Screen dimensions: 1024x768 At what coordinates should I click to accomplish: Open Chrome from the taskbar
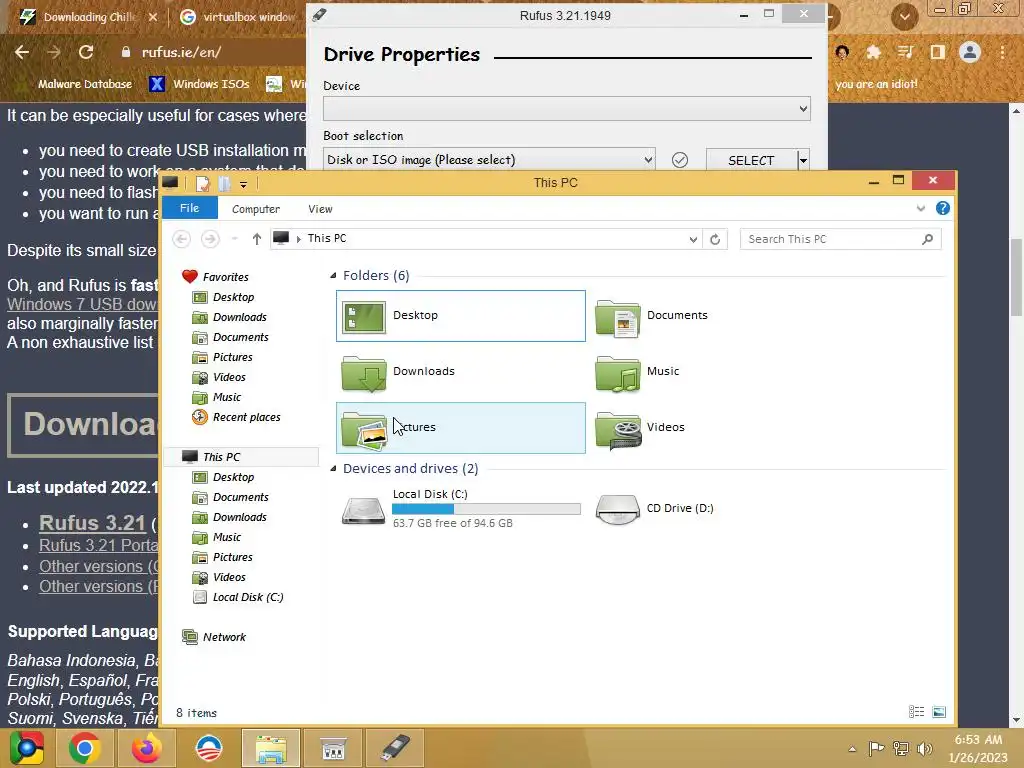[x=84, y=748]
